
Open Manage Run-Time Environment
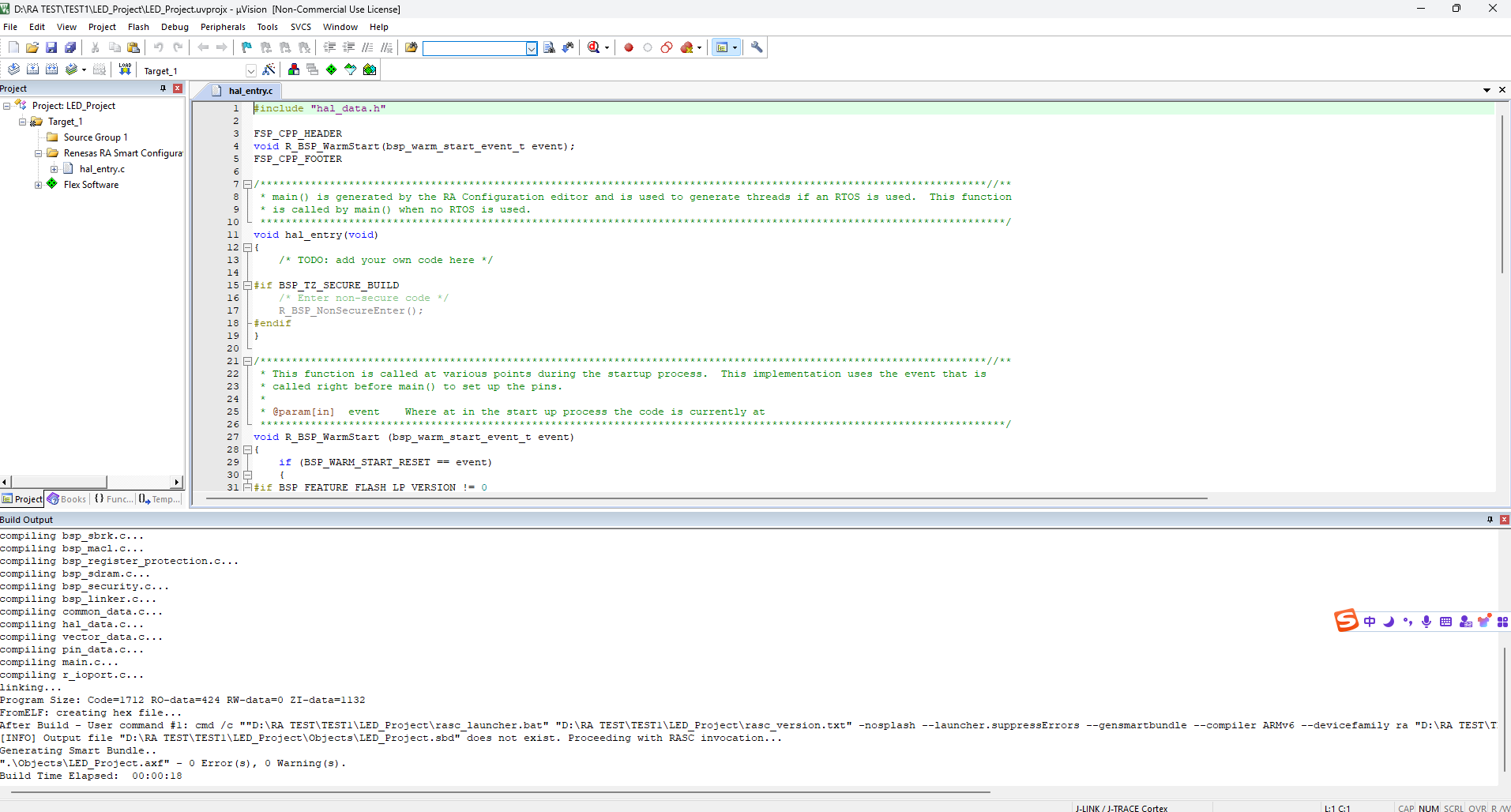coord(331,70)
